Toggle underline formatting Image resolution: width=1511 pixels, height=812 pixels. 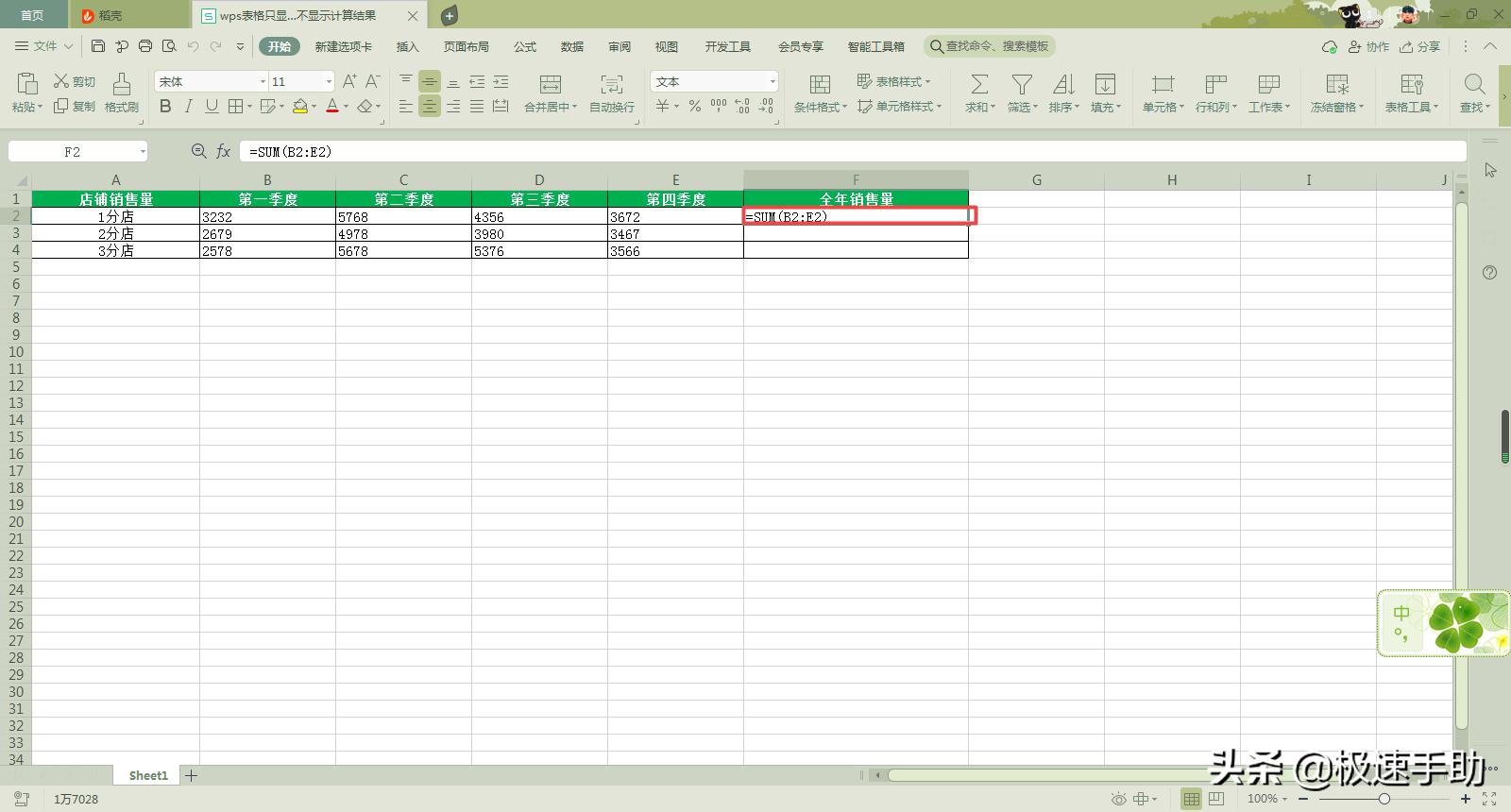pos(212,107)
